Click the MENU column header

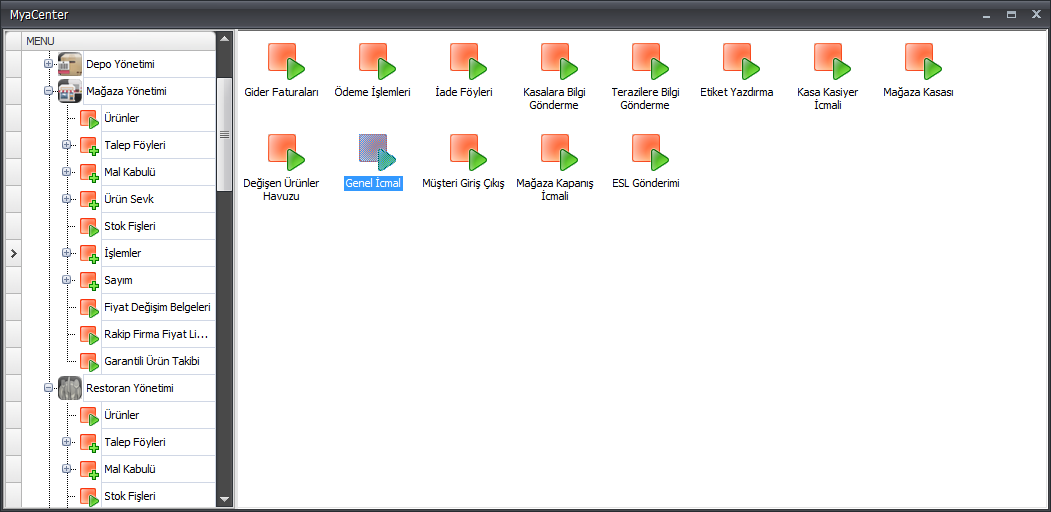tap(119, 41)
